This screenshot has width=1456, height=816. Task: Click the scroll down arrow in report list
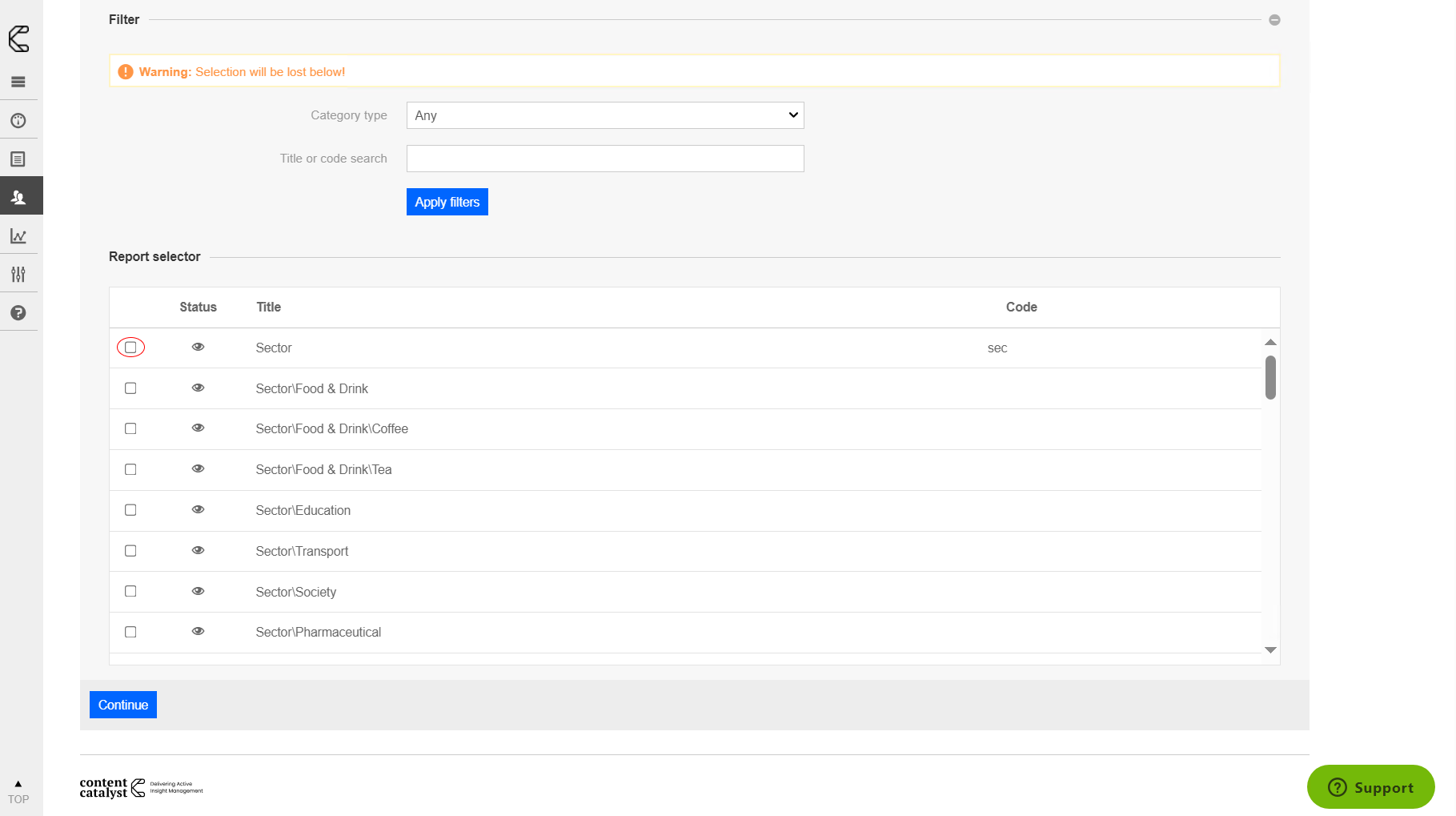click(1270, 650)
